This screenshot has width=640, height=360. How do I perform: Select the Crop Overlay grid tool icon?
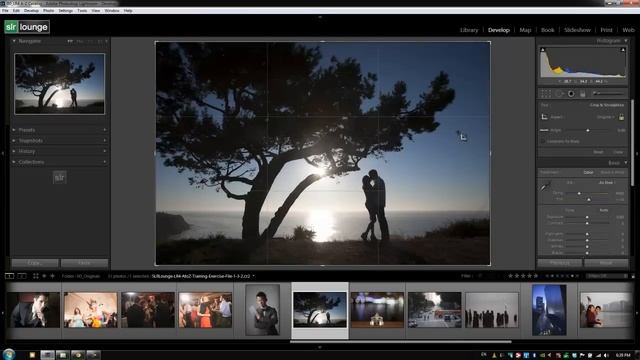545,94
